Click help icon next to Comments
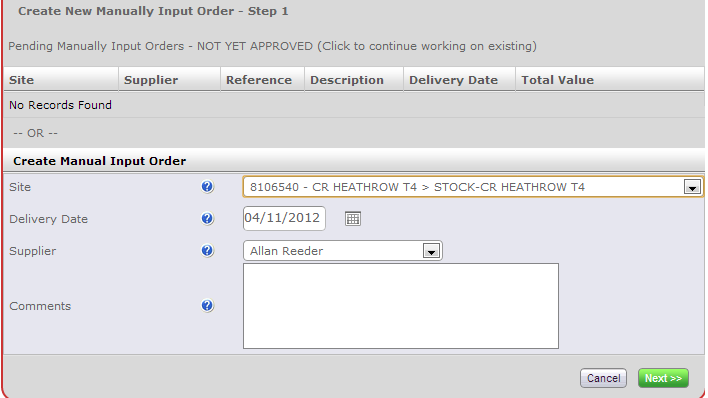Viewport: 708px width, 398px height. pos(207,306)
